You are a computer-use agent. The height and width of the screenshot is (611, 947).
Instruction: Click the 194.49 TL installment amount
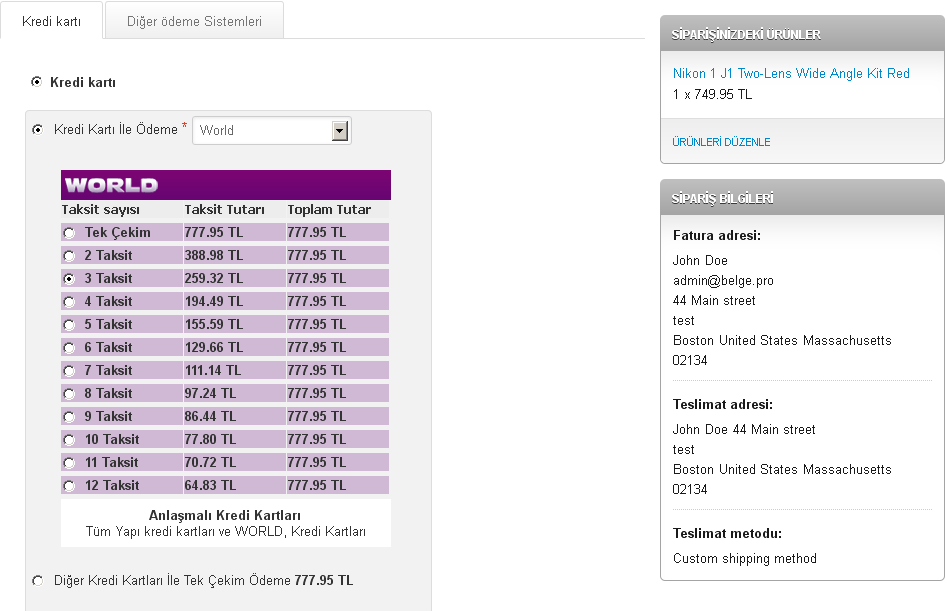click(x=214, y=301)
